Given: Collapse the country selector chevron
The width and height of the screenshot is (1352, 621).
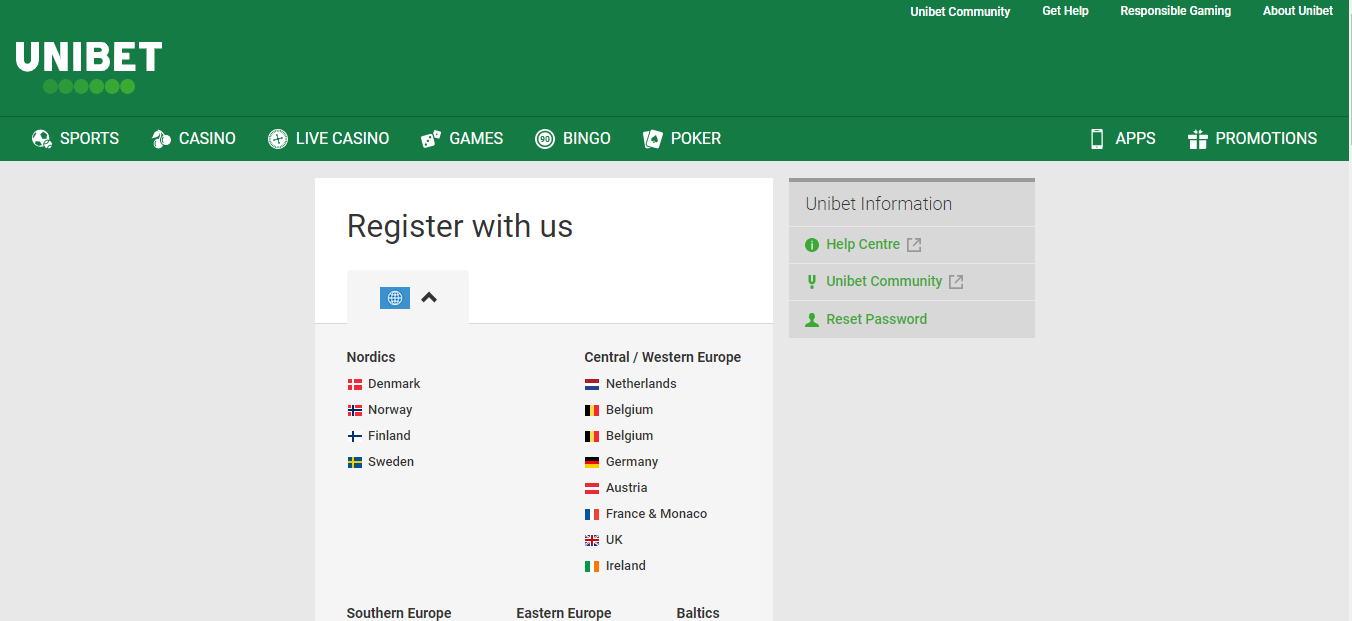Looking at the screenshot, I should coord(429,297).
